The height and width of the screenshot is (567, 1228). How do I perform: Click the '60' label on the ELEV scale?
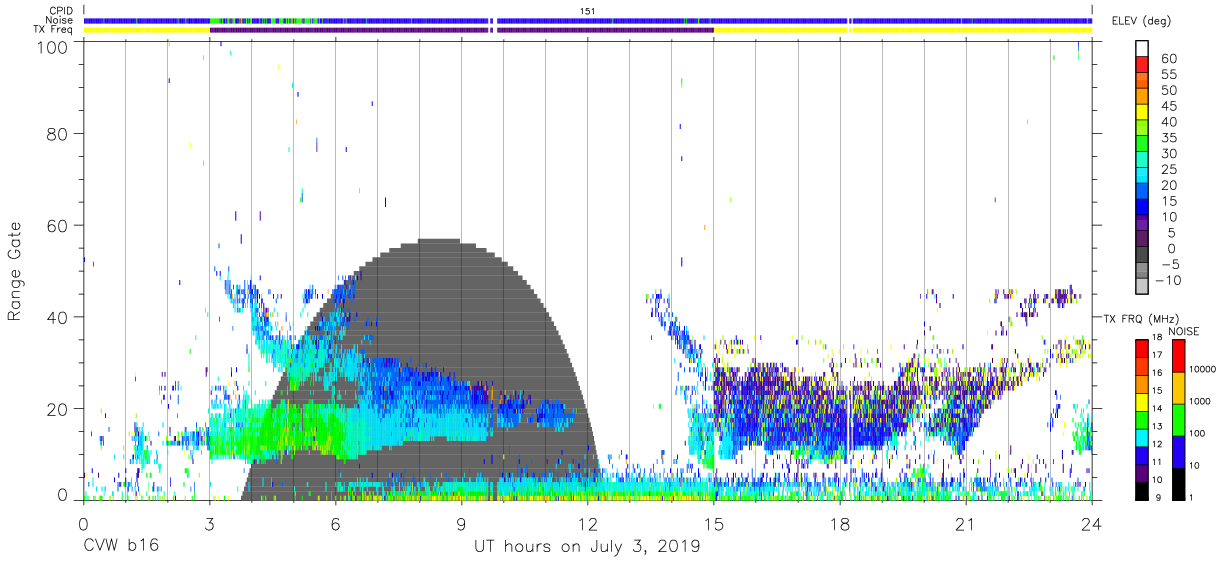tap(1169, 58)
